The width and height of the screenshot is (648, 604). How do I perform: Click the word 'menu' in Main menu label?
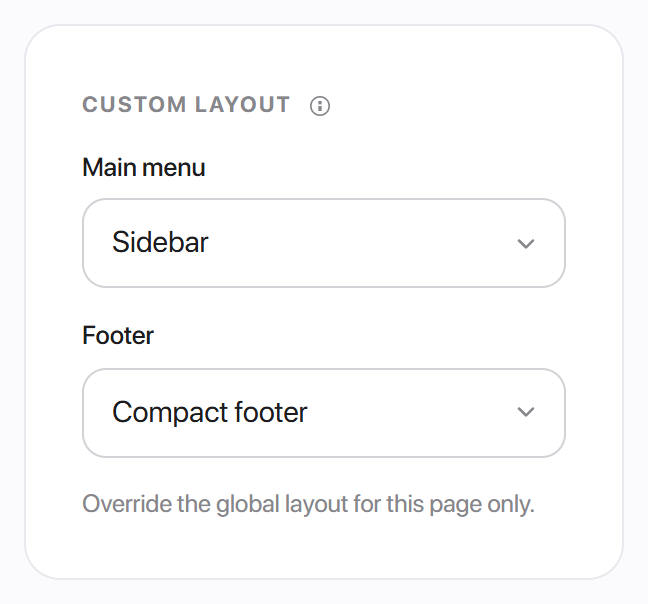(x=173, y=168)
